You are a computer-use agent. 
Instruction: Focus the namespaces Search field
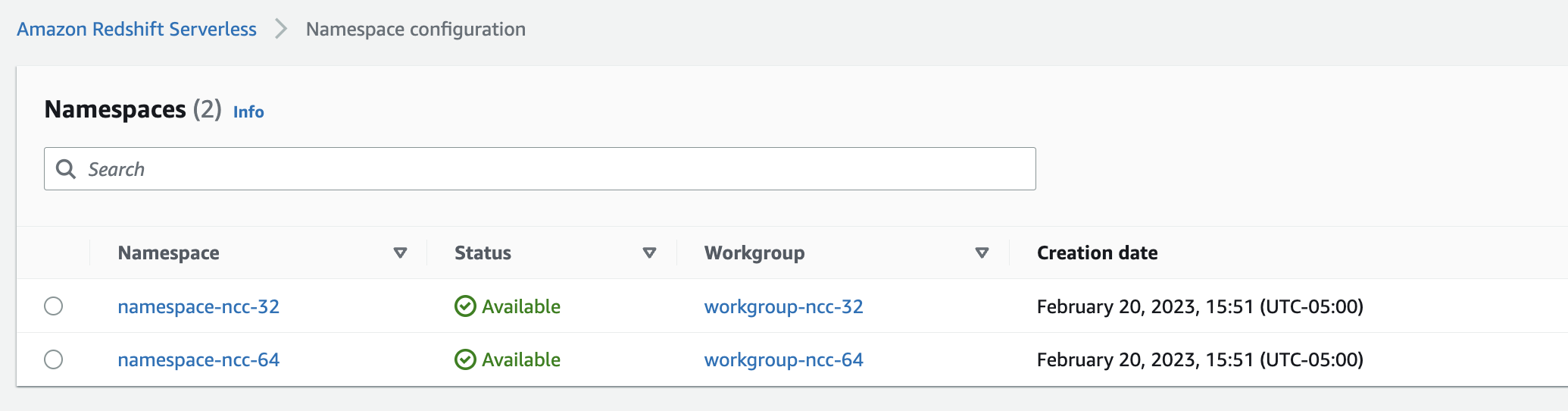[x=540, y=169]
